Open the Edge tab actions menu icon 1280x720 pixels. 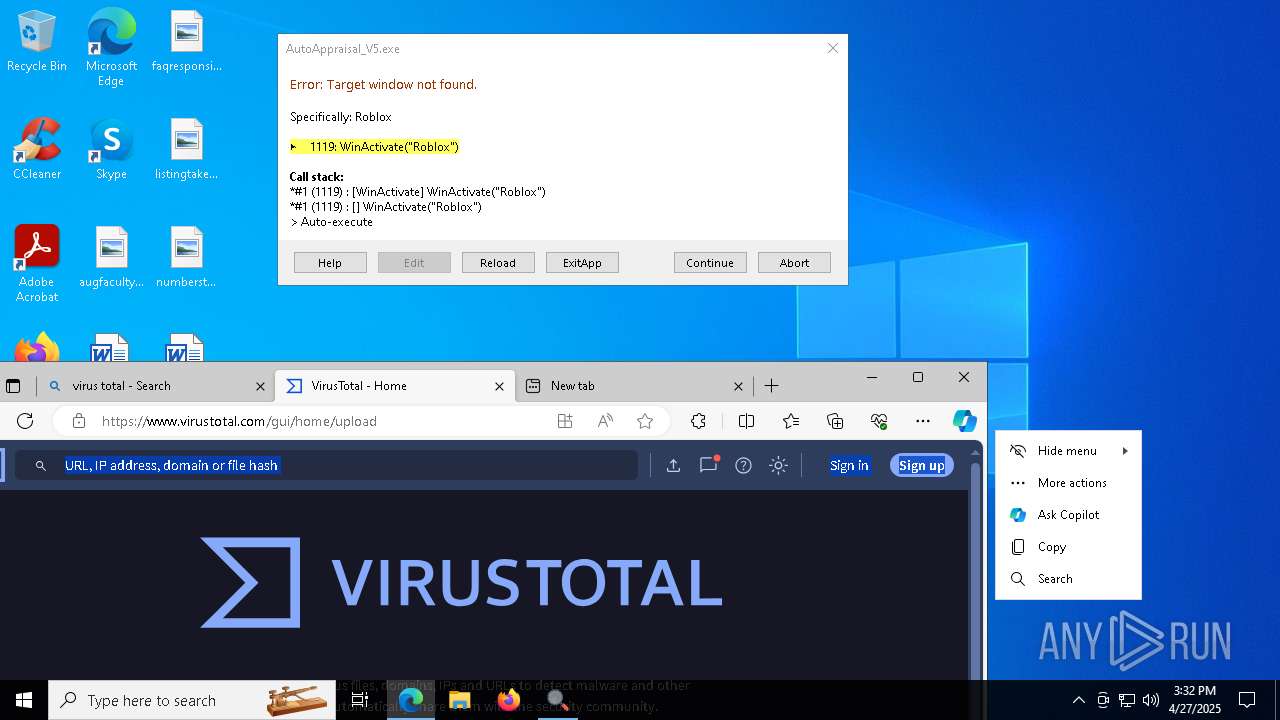click(x=13, y=386)
